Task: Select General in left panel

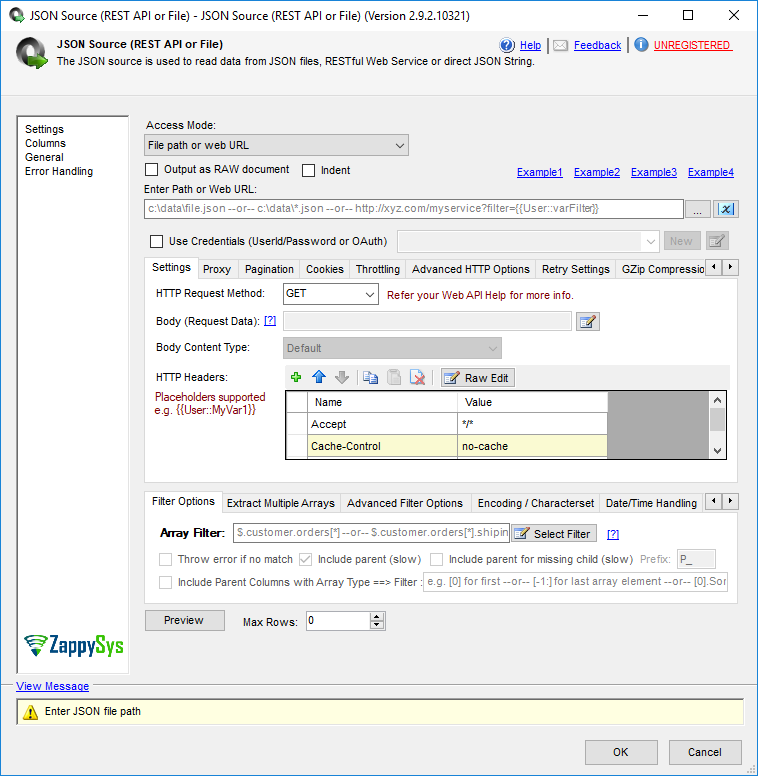Action: 45,157
